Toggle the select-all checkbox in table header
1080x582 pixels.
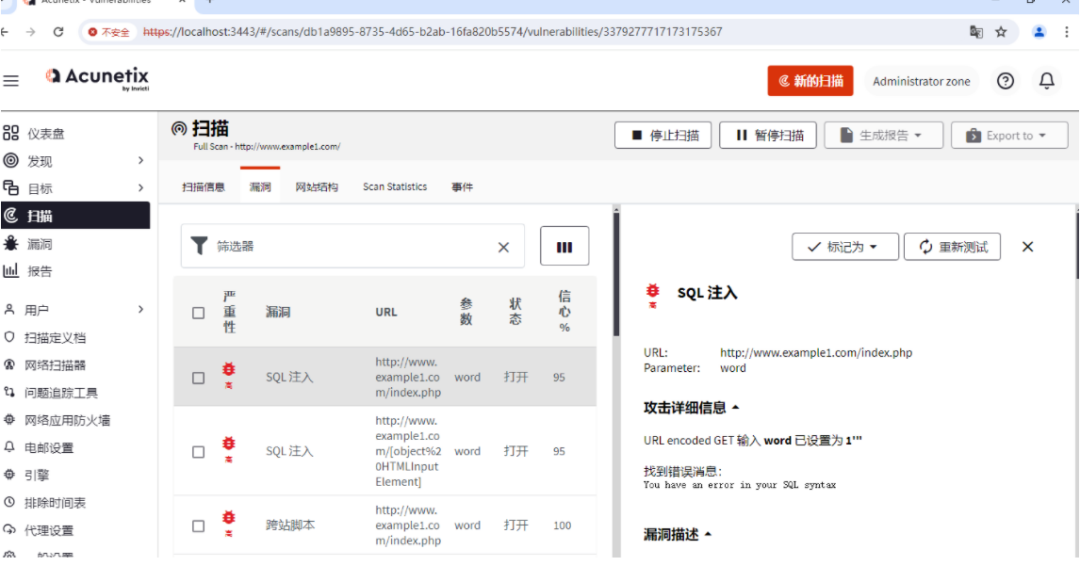point(198,313)
